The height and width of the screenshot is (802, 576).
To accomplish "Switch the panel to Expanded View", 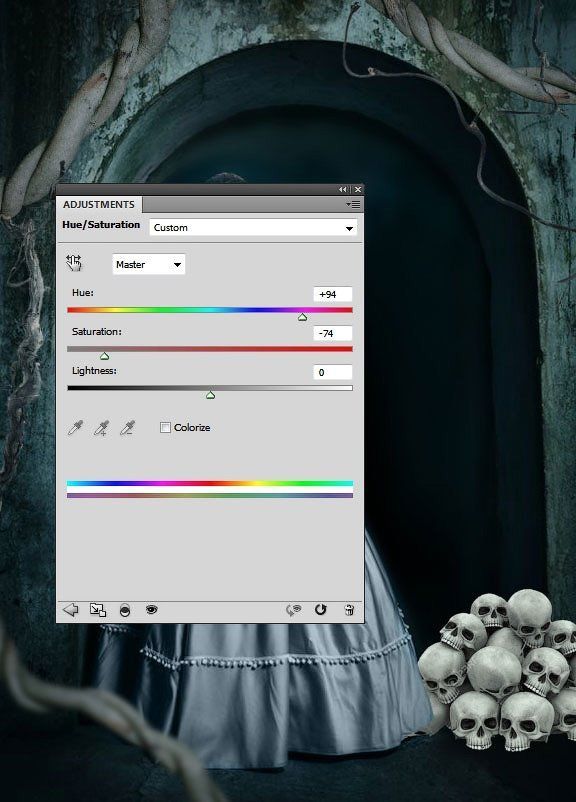I will coord(98,610).
